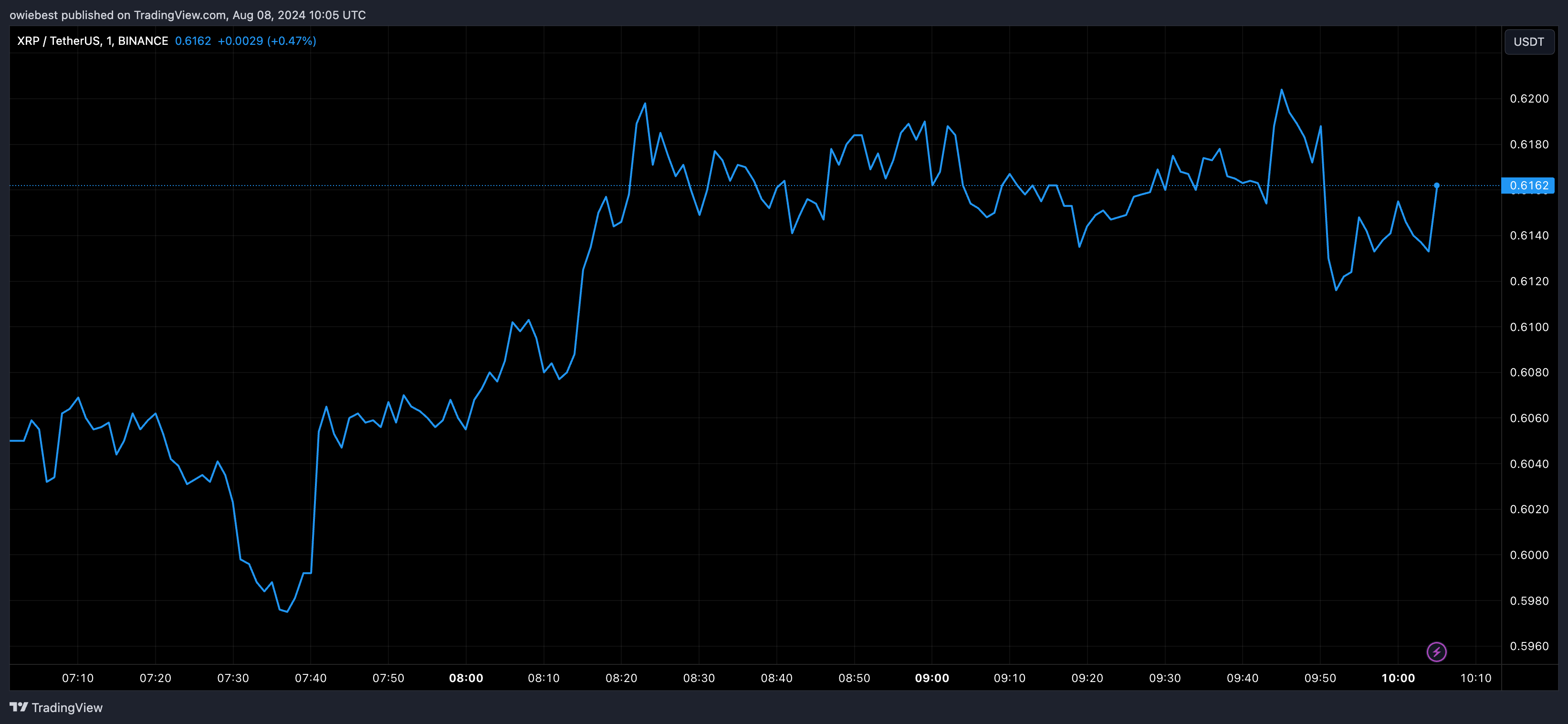1568x724 pixels.
Task: Click the 08:10 time axis label
Action: click(x=544, y=678)
